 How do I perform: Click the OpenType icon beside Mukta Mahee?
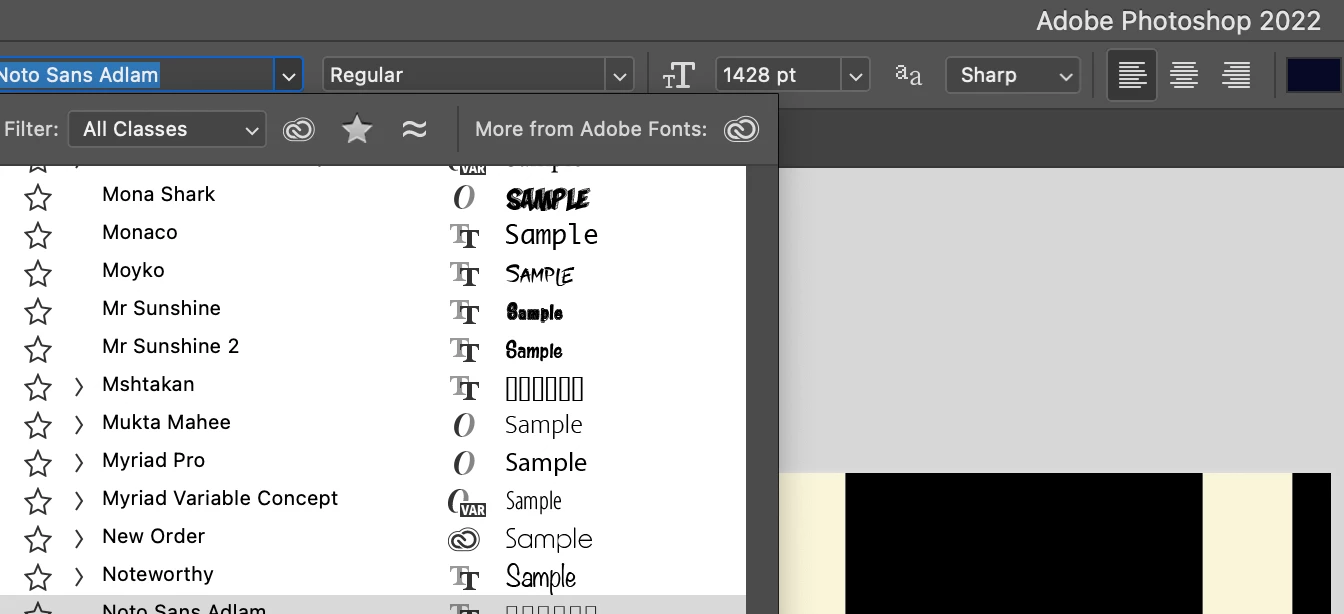click(464, 426)
